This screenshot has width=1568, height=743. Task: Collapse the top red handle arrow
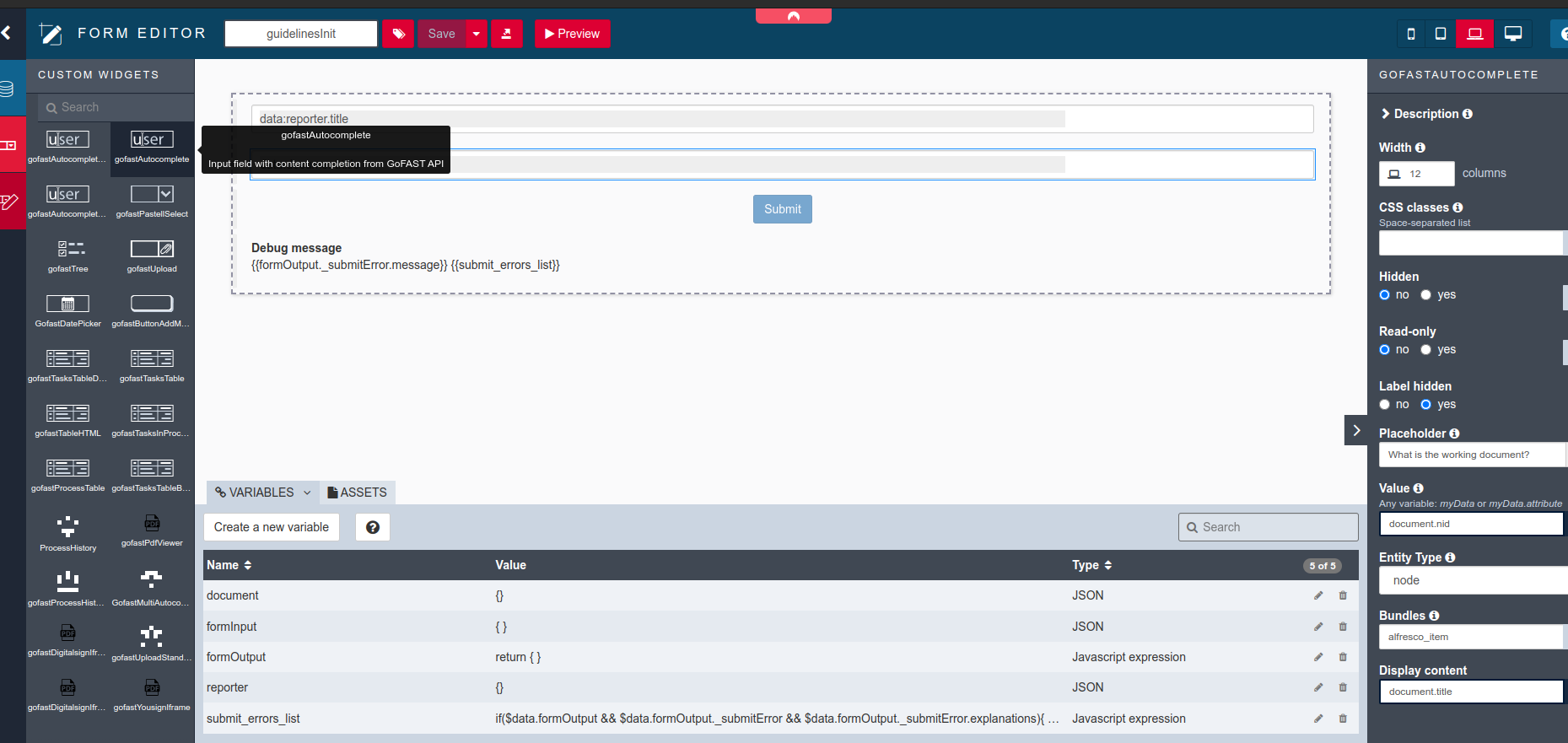coord(794,15)
